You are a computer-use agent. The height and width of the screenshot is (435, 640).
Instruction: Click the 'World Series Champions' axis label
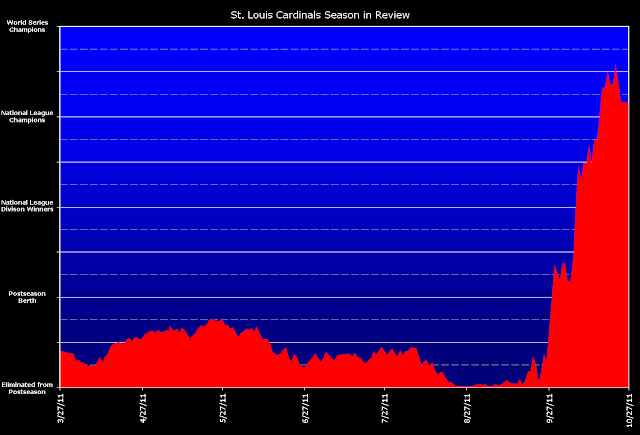coord(27,26)
